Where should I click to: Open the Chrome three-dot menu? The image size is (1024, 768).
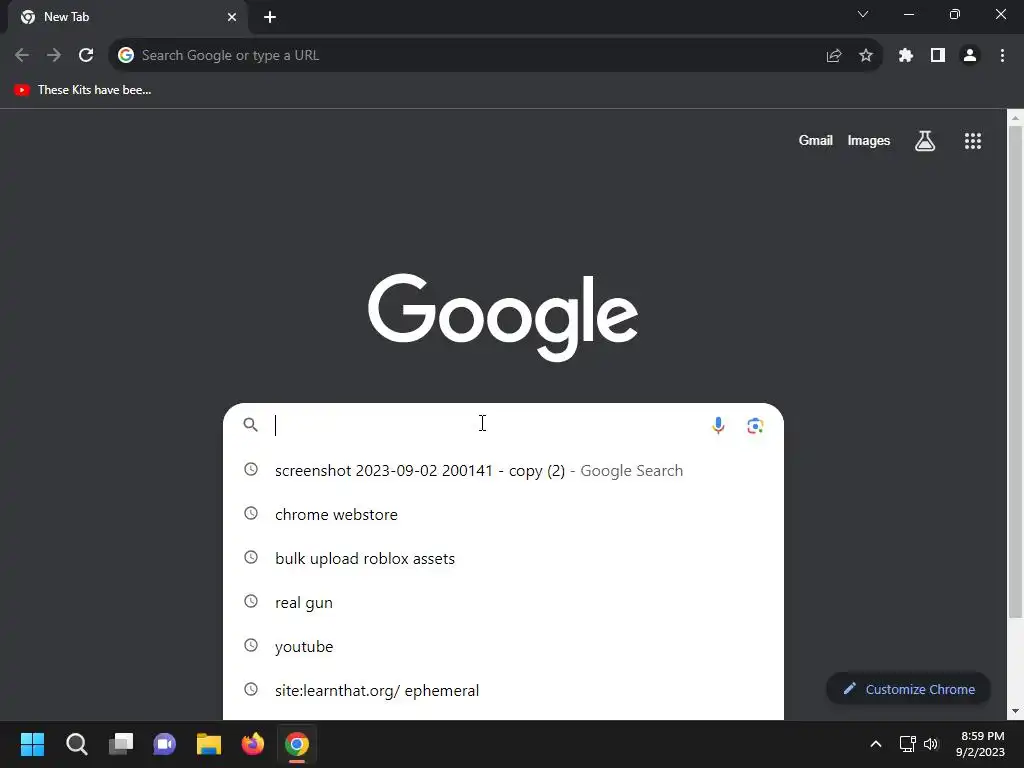(1002, 56)
